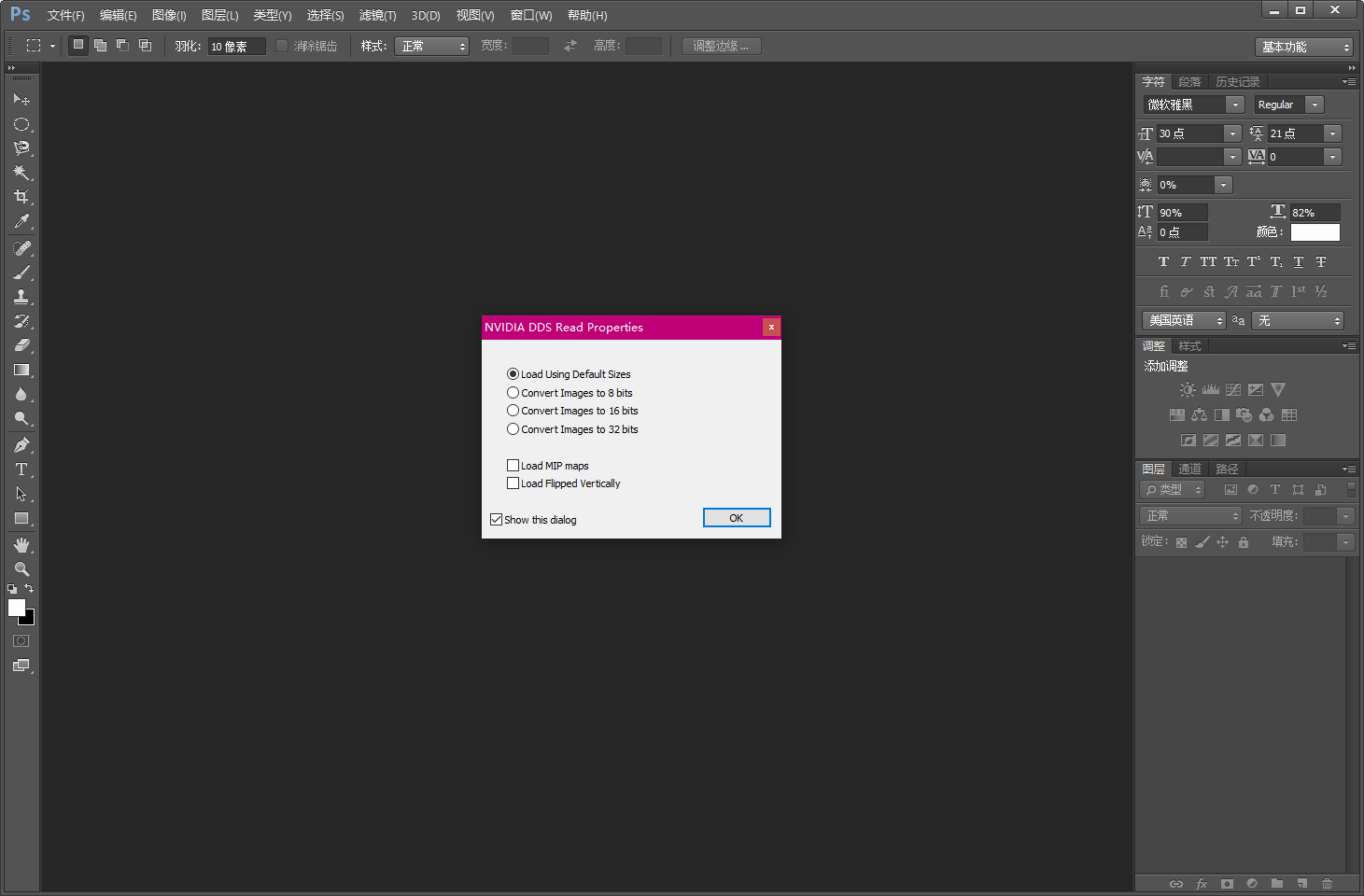Change screen mode icon in toolbar
The height and width of the screenshot is (896, 1364).
pos(21,665)
